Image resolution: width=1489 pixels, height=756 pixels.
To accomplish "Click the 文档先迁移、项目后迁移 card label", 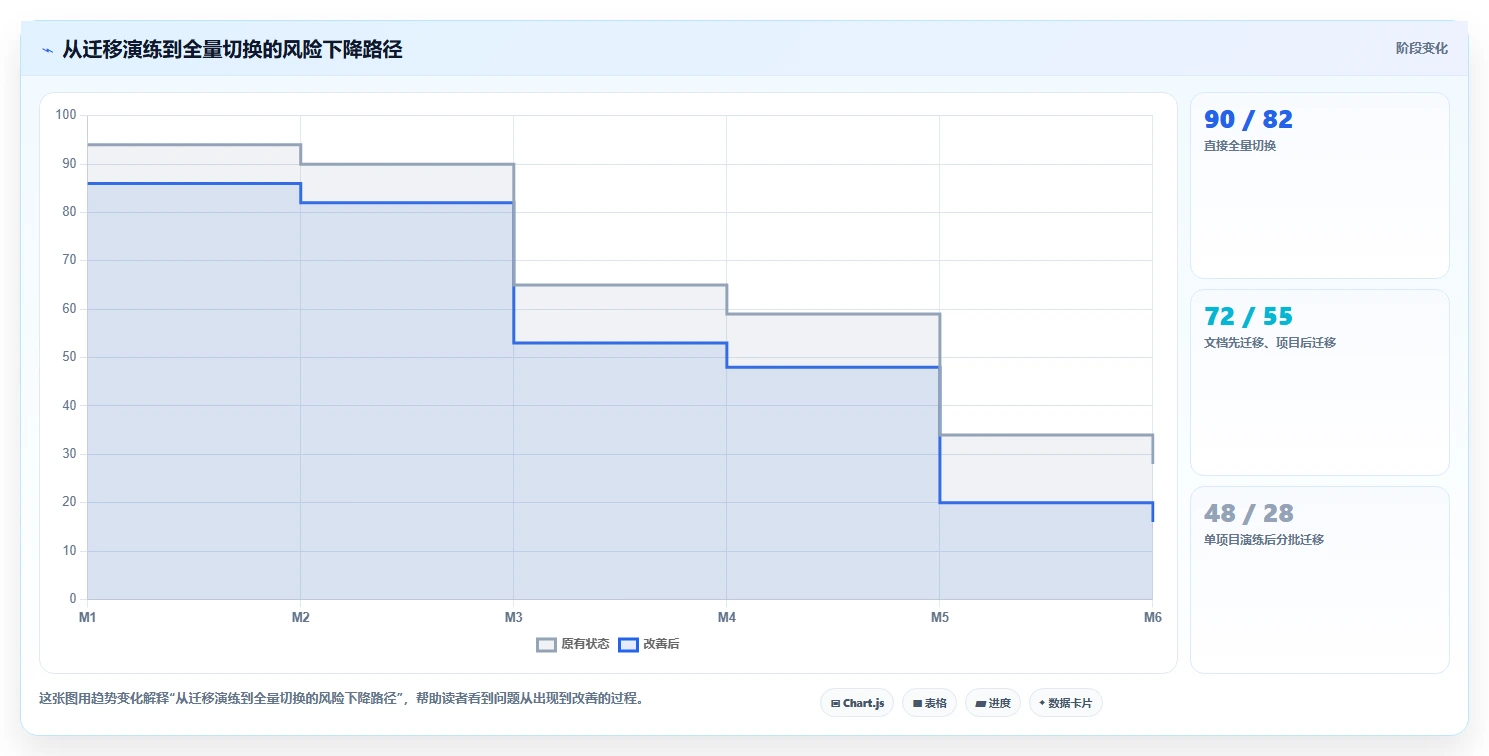I will click(x=1270, y=342).
